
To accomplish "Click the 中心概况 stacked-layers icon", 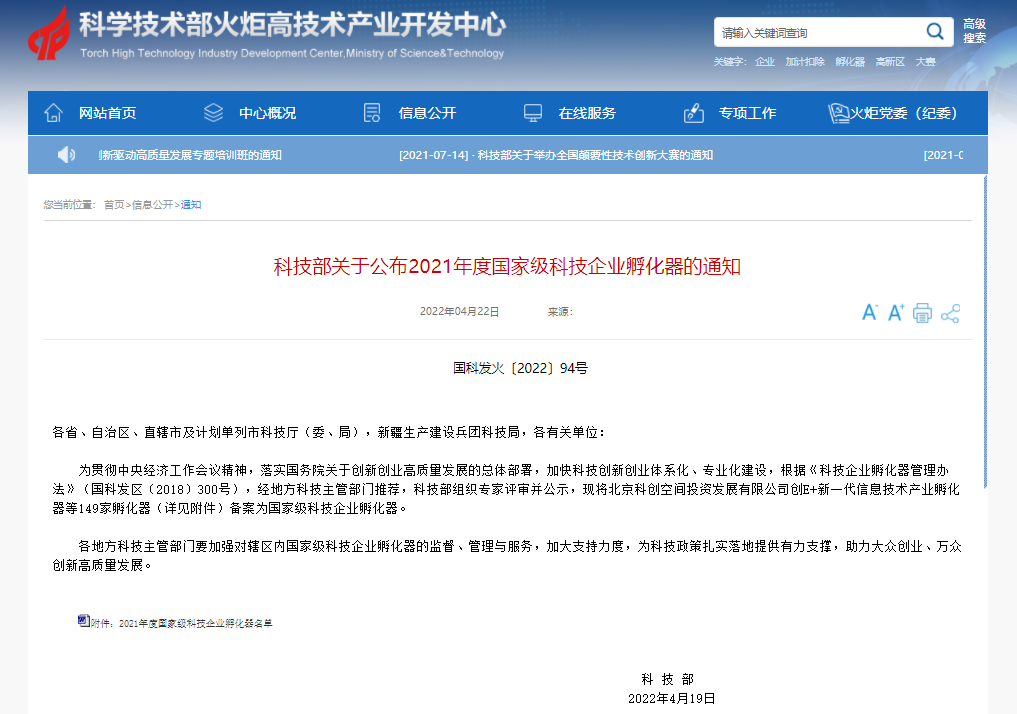I will [211, 113].
